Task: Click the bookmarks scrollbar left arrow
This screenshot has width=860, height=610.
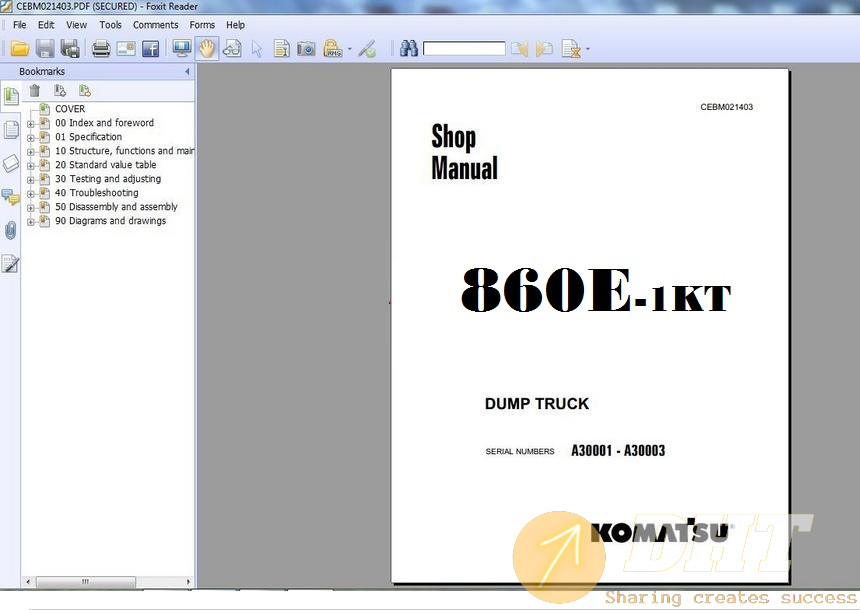Action: coord(28,581)
